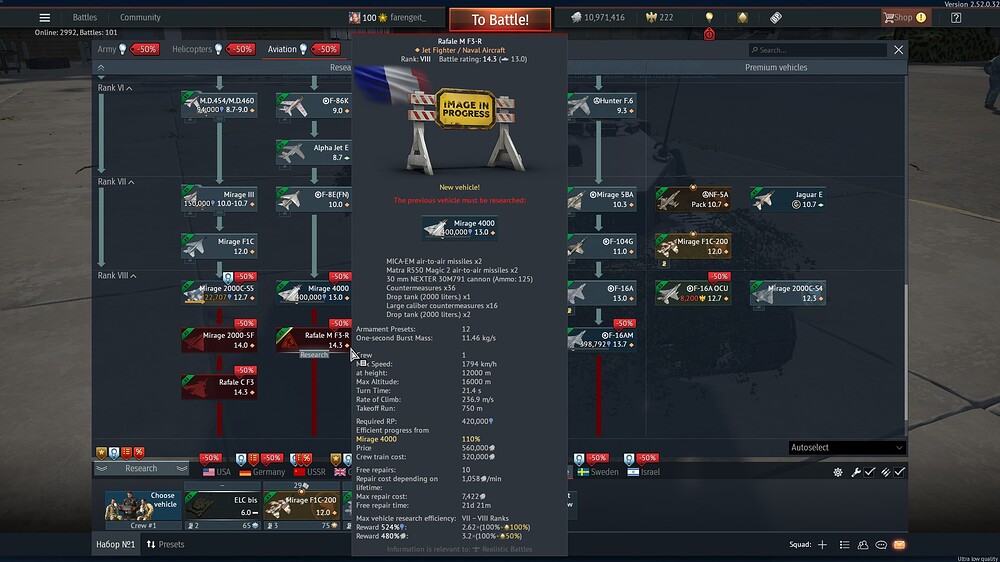This screenshot has height=562, width=1000.
Task: Open the orange mail envelope icon
Action: (899, 545)
